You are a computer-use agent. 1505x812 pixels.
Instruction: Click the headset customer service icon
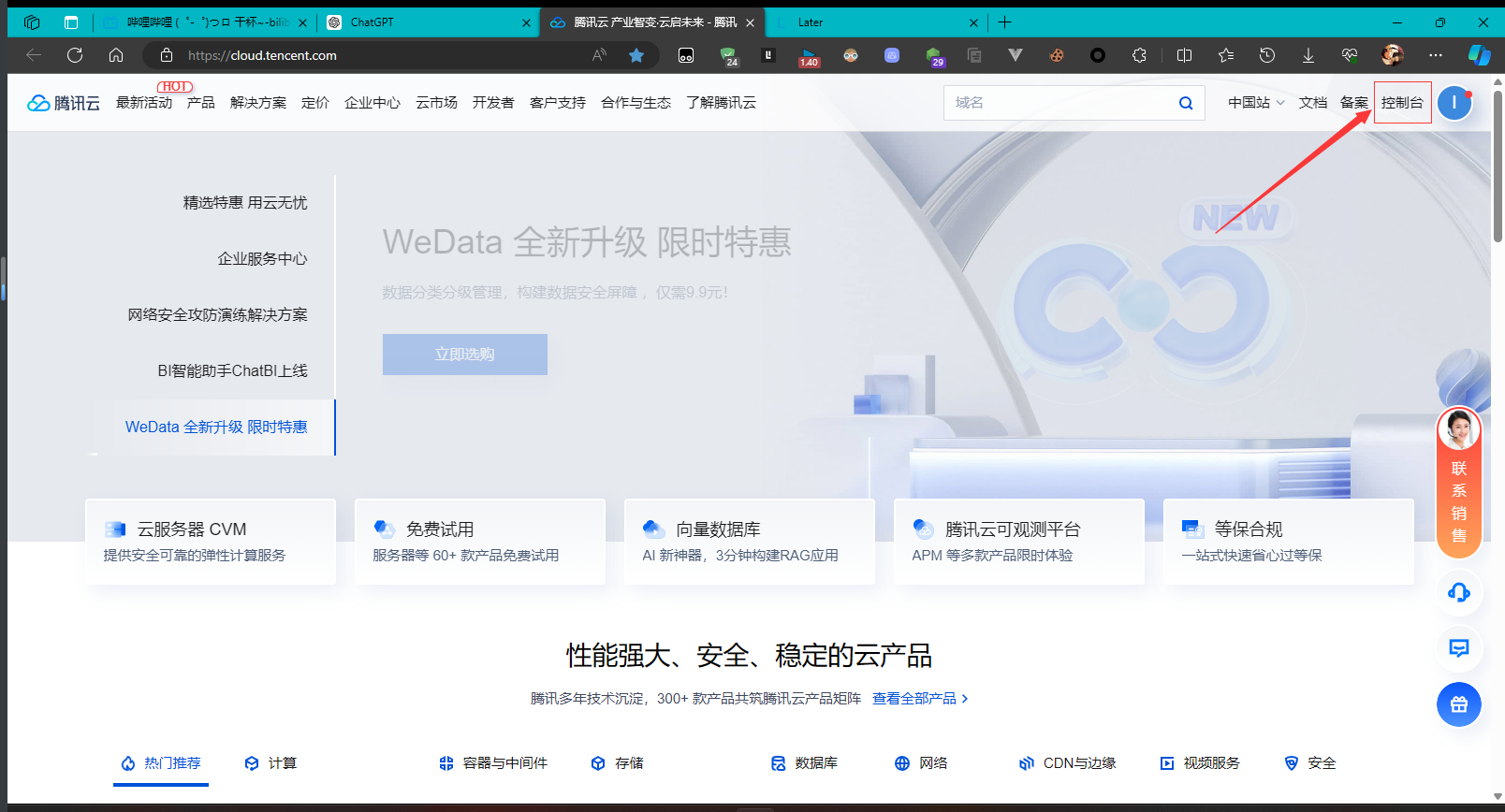[1458, 592]
